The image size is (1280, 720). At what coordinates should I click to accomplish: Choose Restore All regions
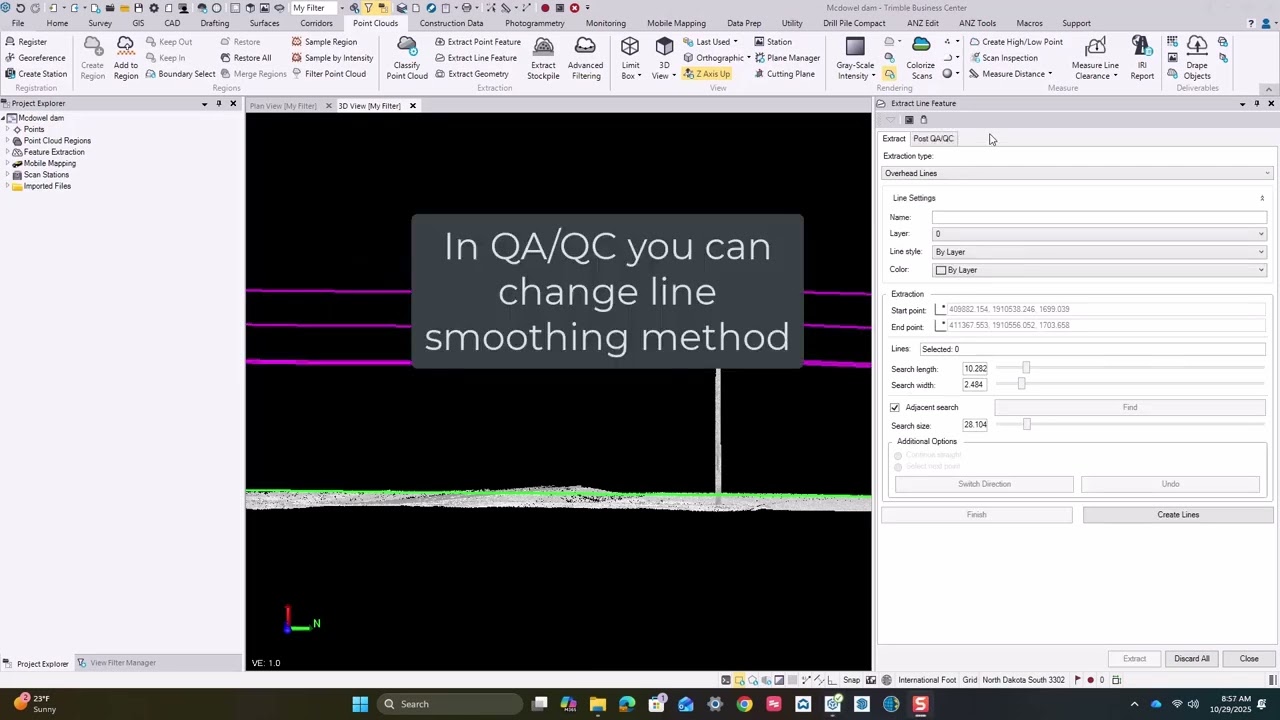(x=245, y=58)
